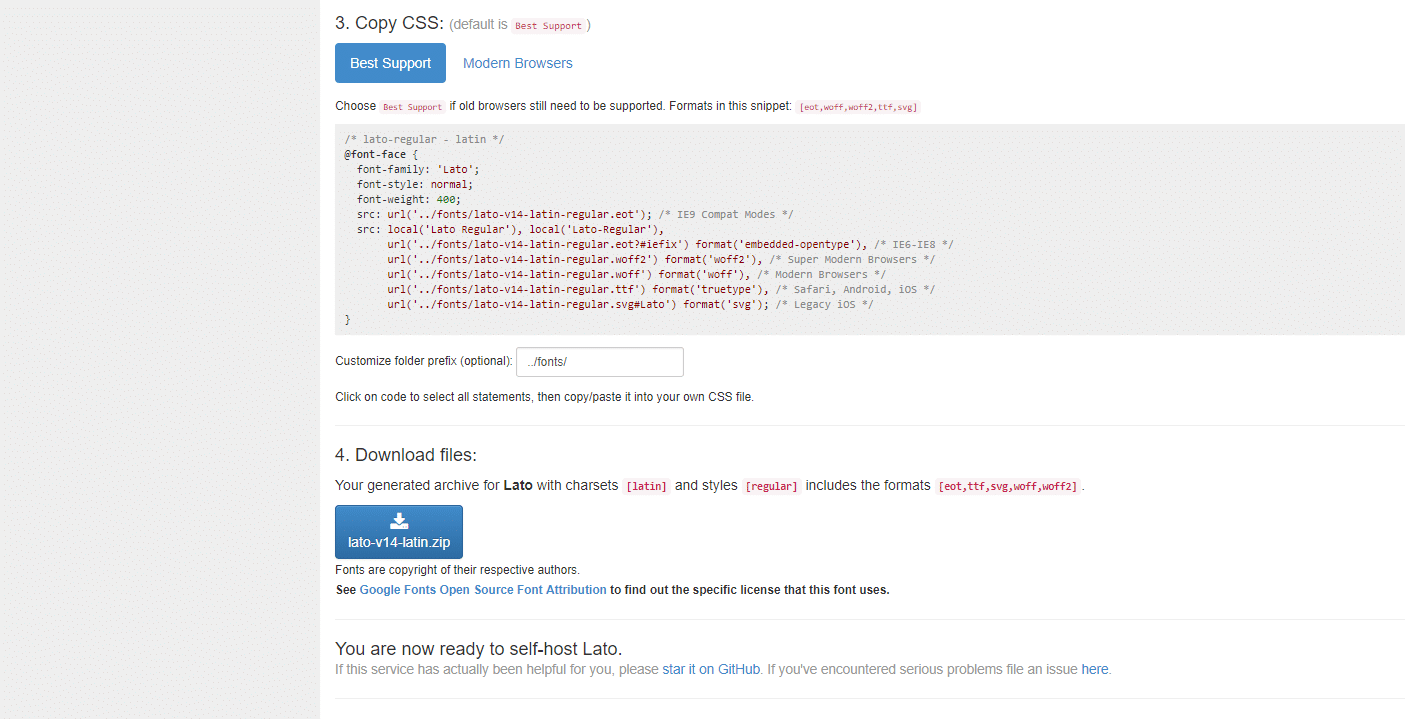The width and height of the screenshot is (1405, 719).
Task: Click the [regular] styles tag
Action: click(772, 486)
